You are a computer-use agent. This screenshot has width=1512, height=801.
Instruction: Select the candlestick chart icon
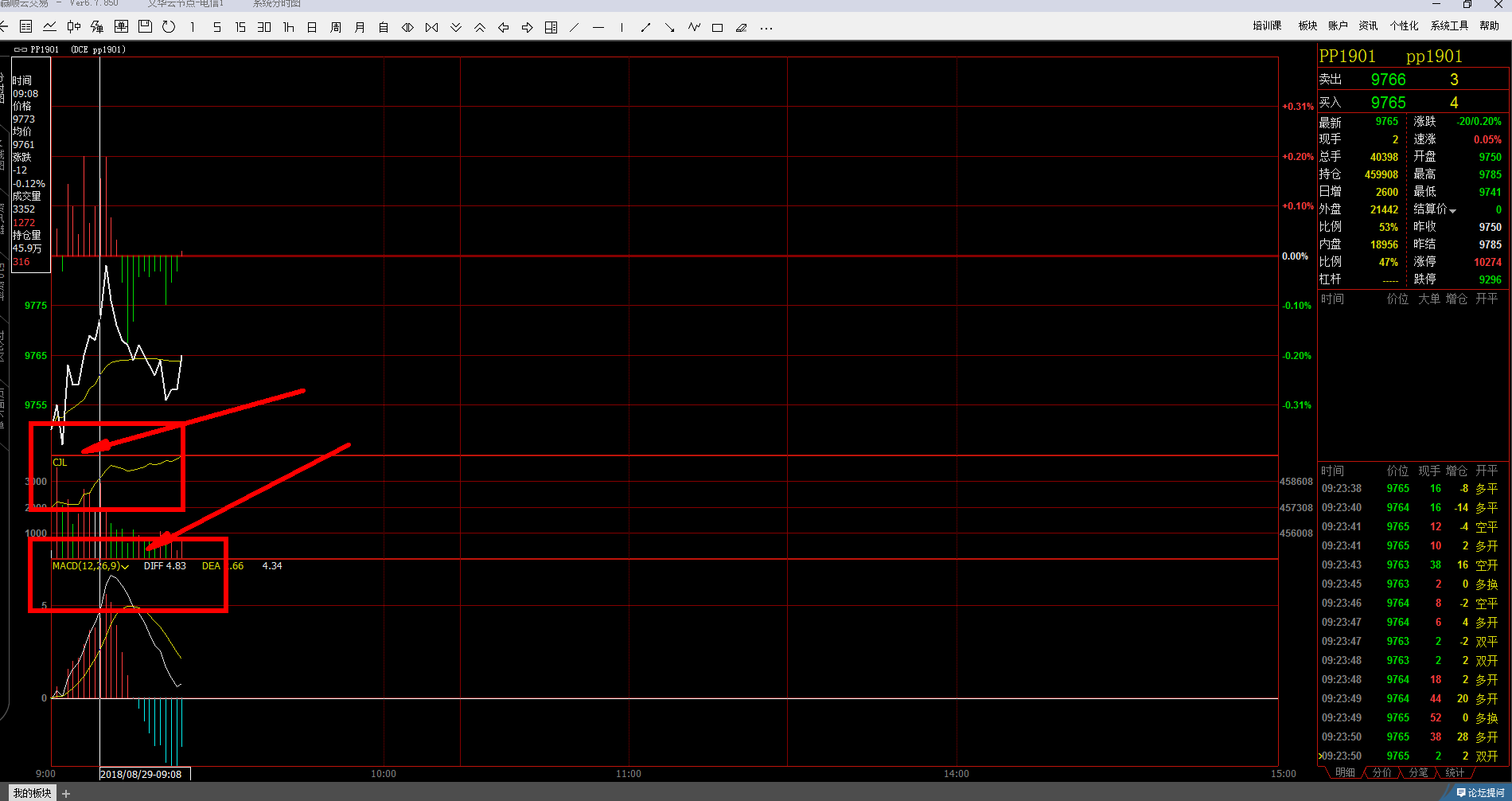(73, 27)
